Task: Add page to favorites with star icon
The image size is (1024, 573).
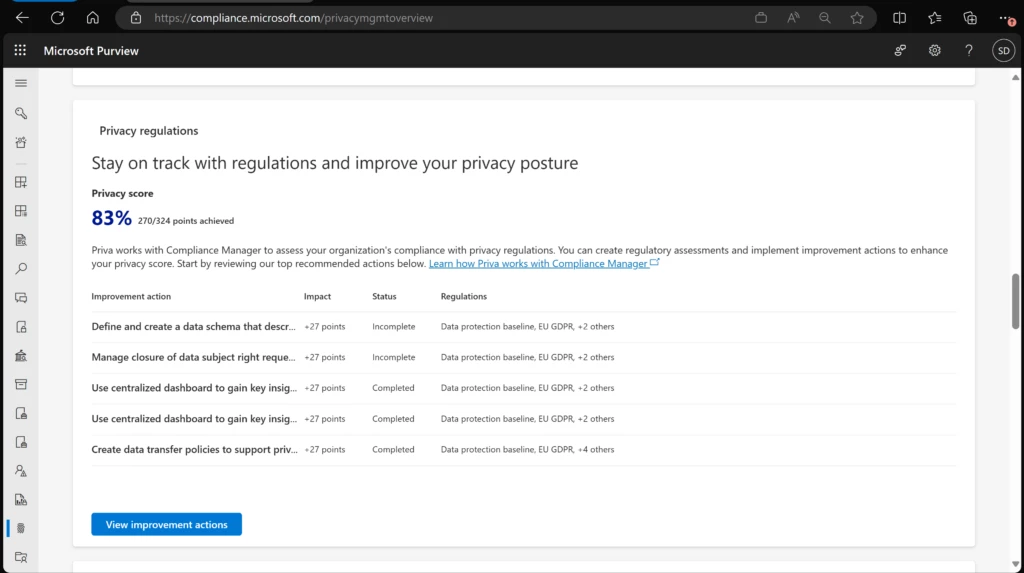Action: click(x=857, y=18)
